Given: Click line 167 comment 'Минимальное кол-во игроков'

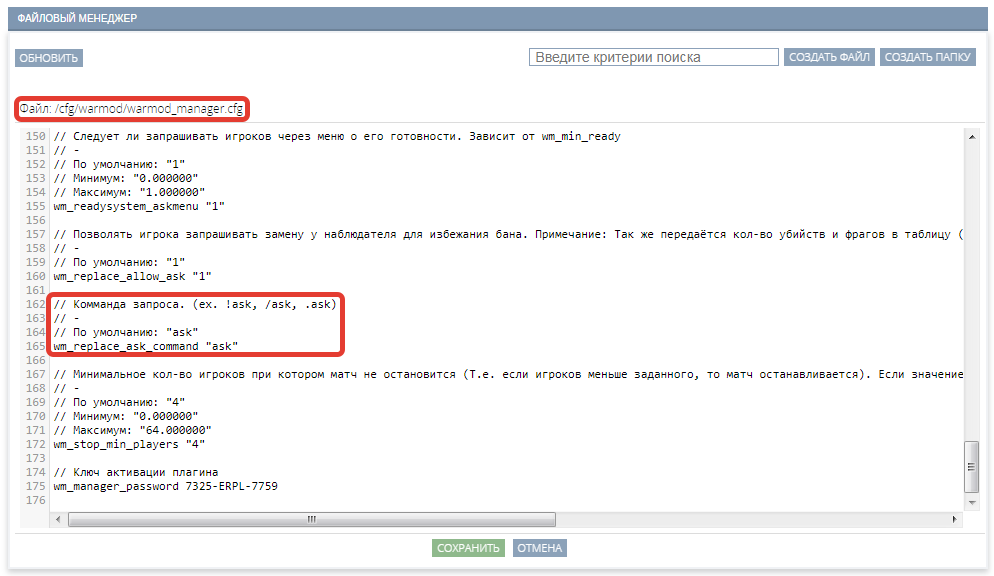Looking at the screenshot, I should pyautogui.click(x=508, y=374).
